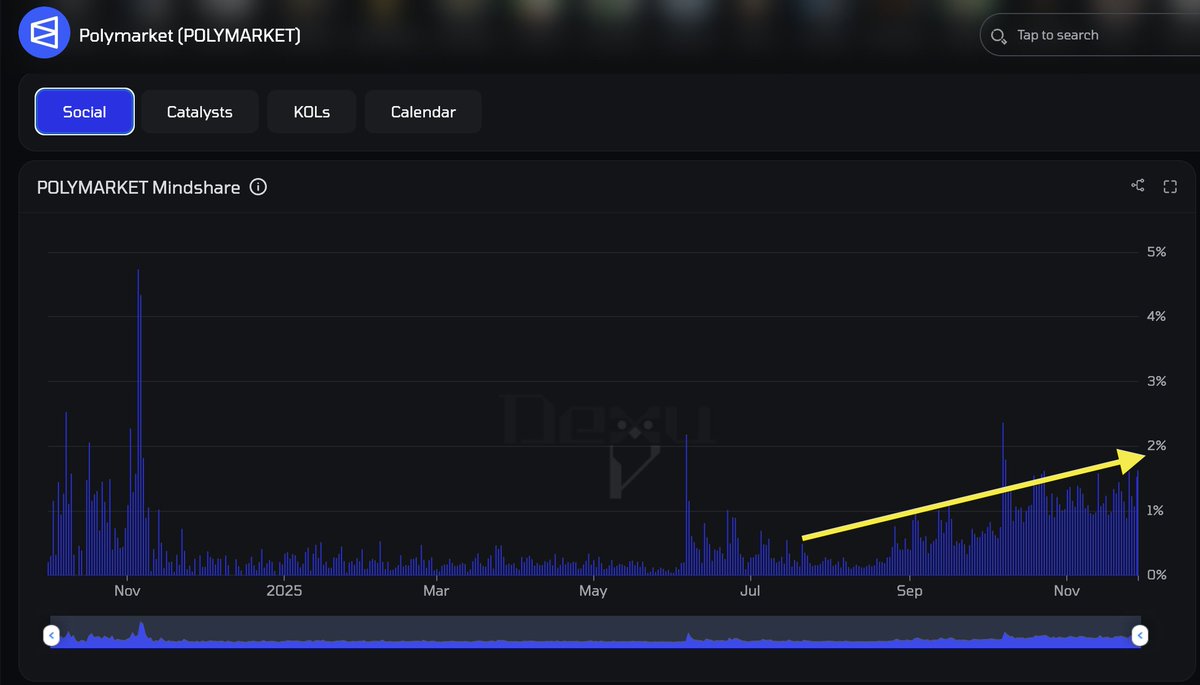Click the 5% y-axis label
This screenshot has width=1200, height=685.
tap(1156, 251)
